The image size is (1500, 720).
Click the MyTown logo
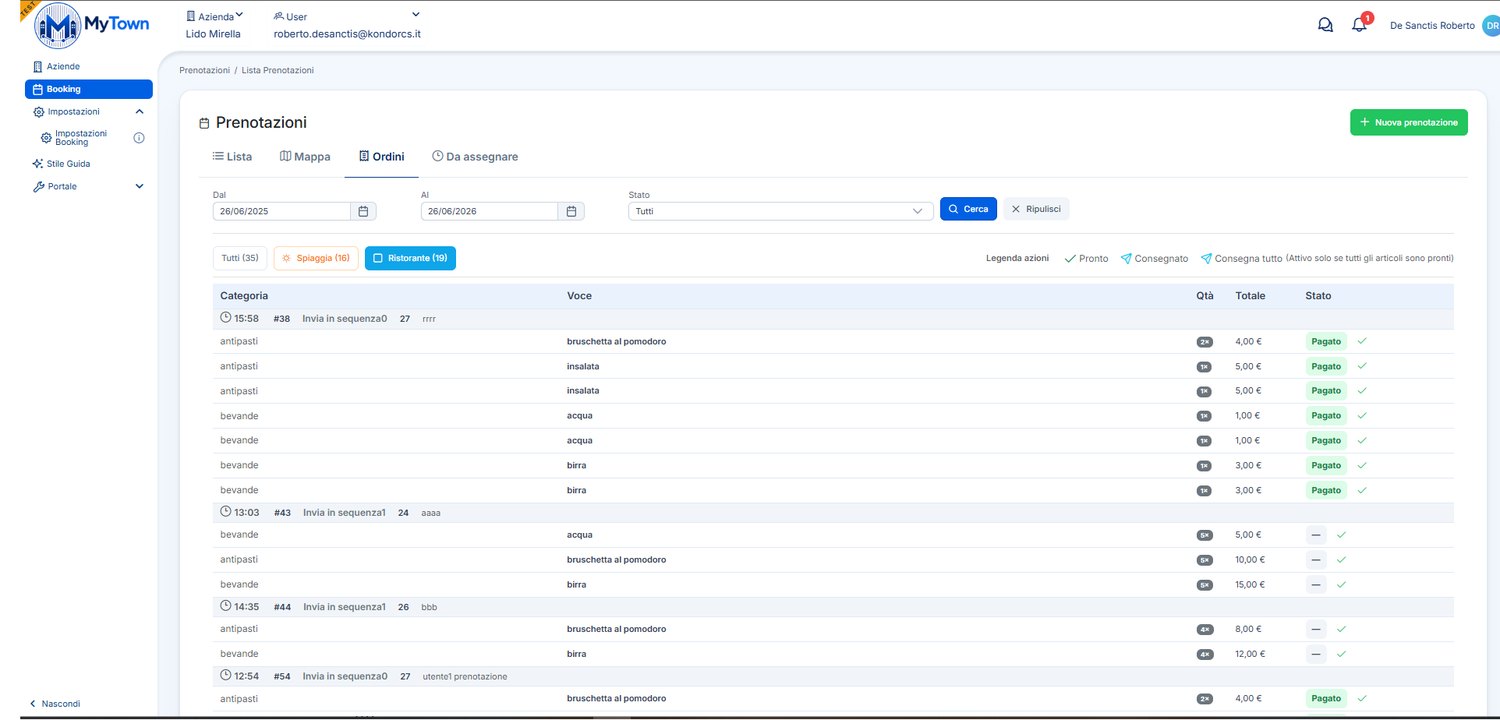(x=91, y=26)
